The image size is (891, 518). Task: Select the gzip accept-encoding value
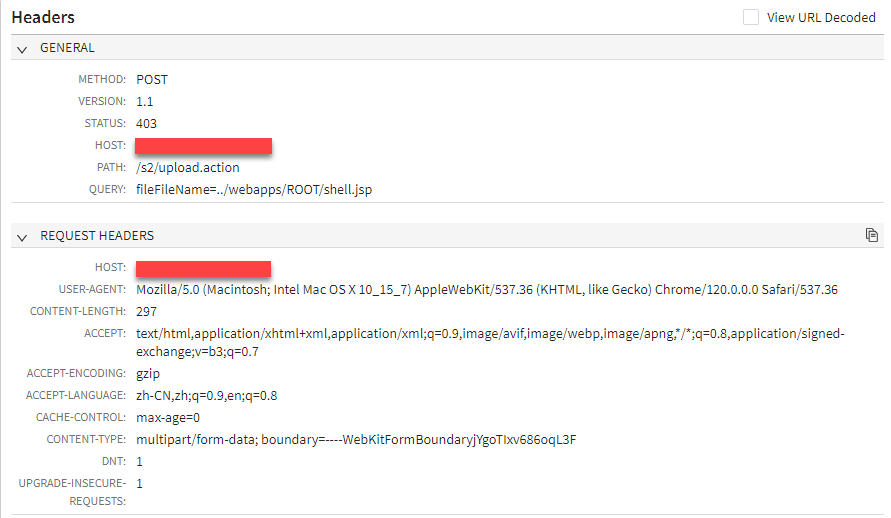[148, 373]
